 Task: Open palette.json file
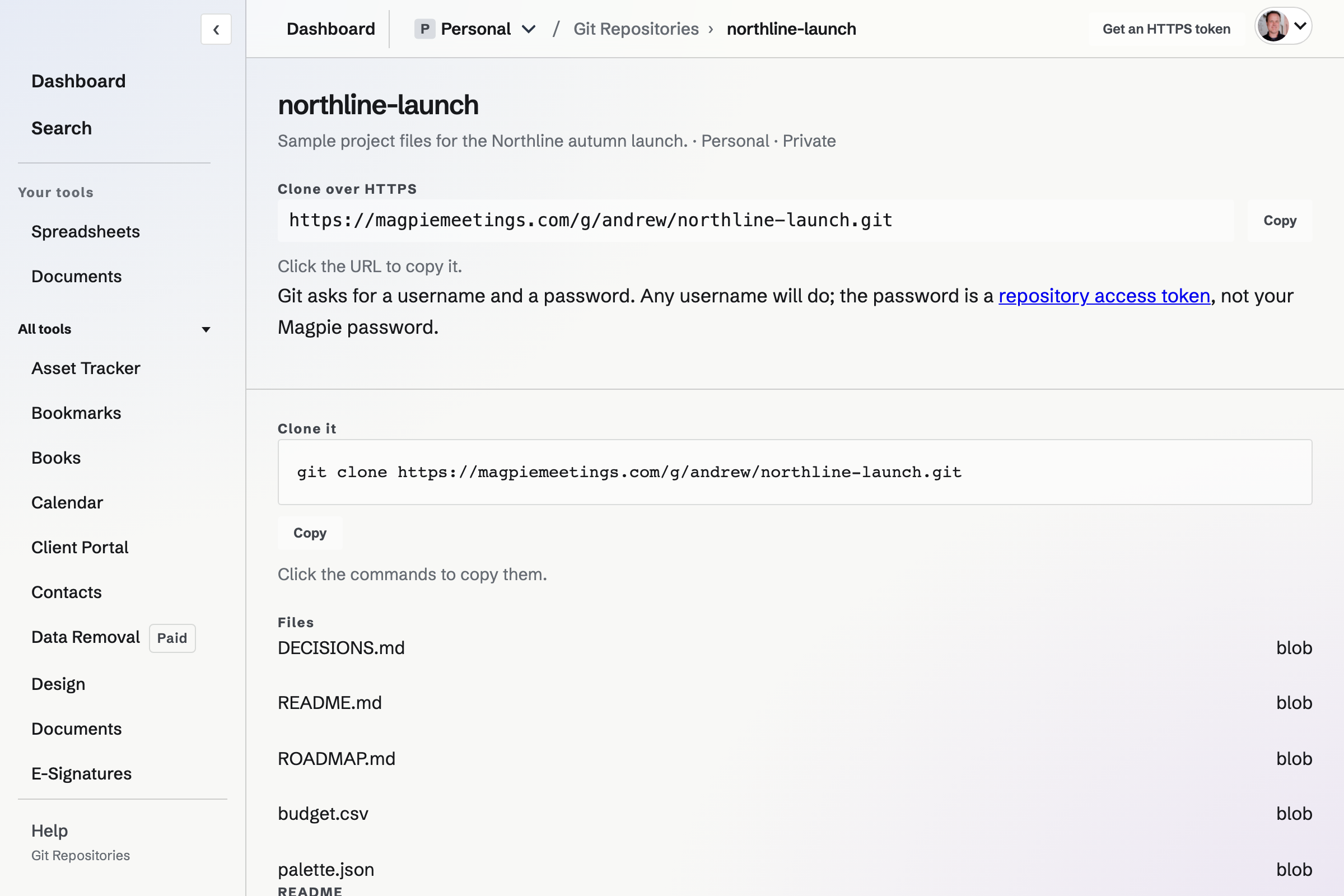pyautogui.click(x=326, y=870)
